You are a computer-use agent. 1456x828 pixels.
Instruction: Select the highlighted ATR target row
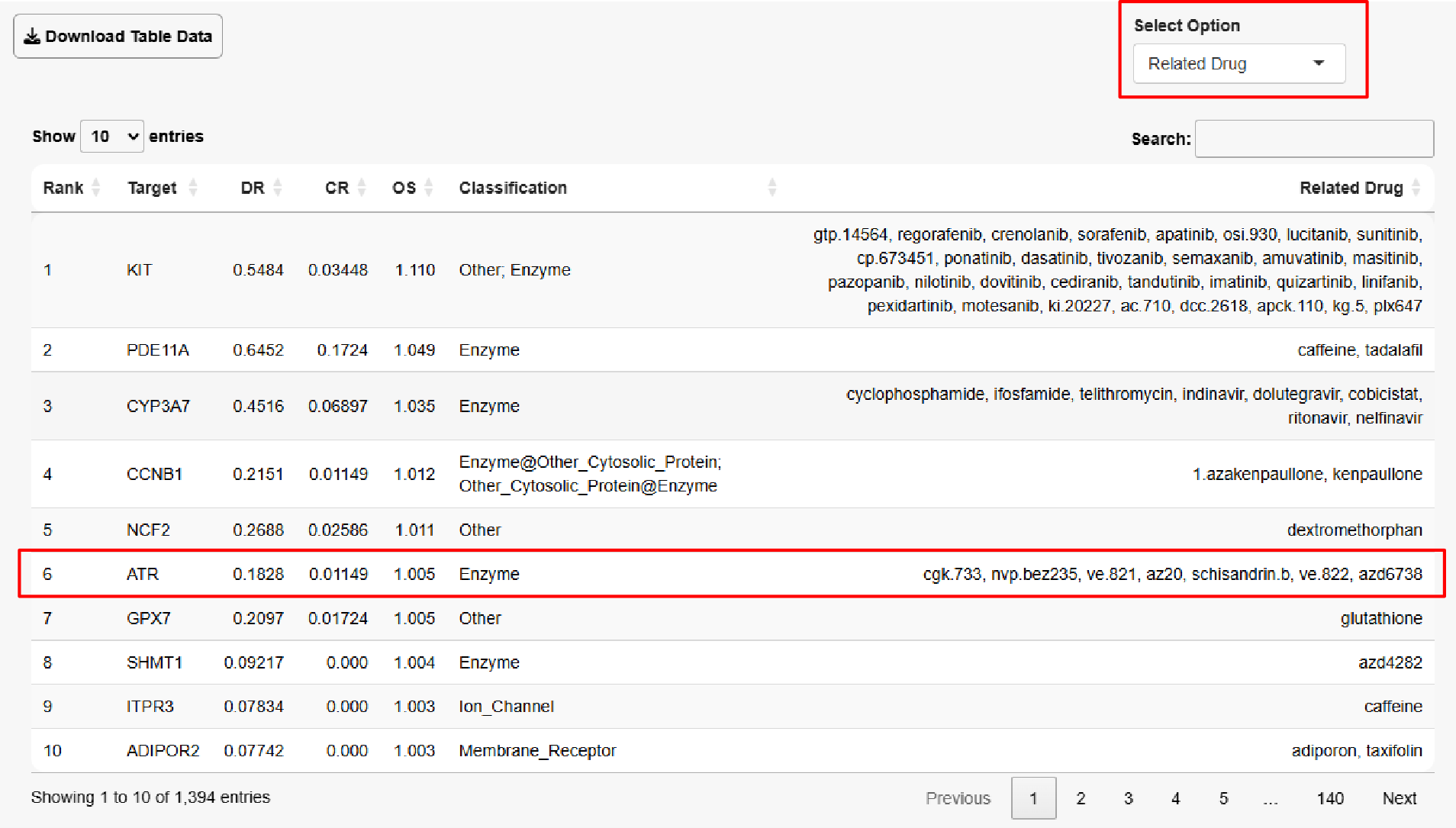[143, 574]
